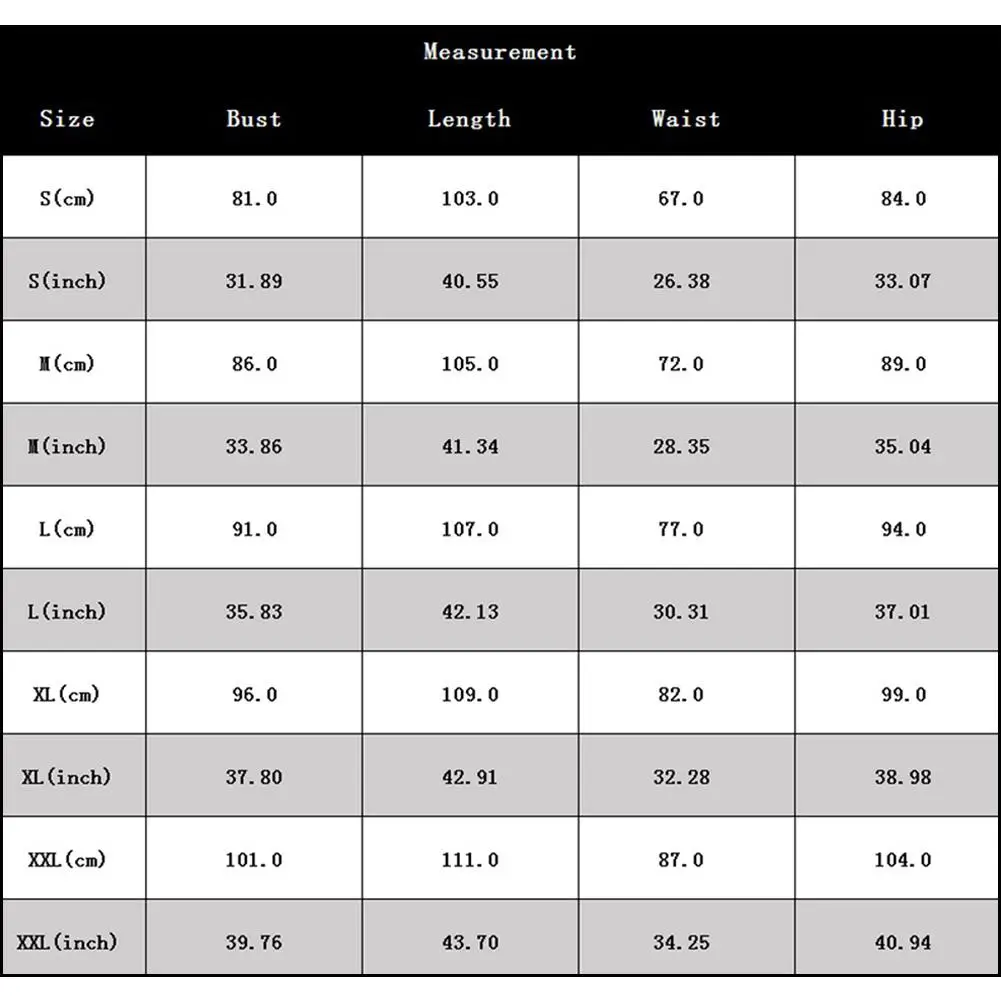The image size is (1001, 1001).
Task: Click the 81.0 bust value cell
Action: pos(254,198)
